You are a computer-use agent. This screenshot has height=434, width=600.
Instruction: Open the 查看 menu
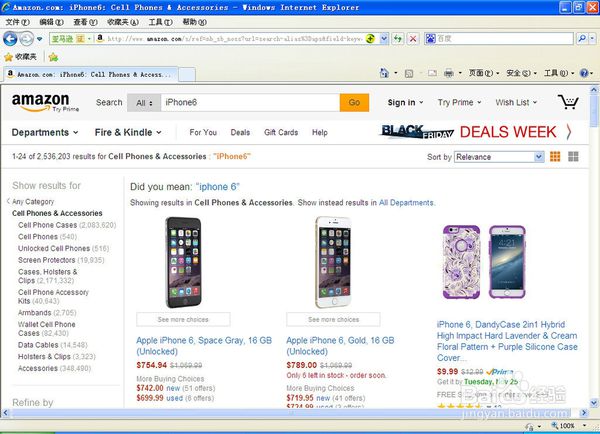point(85,22)
